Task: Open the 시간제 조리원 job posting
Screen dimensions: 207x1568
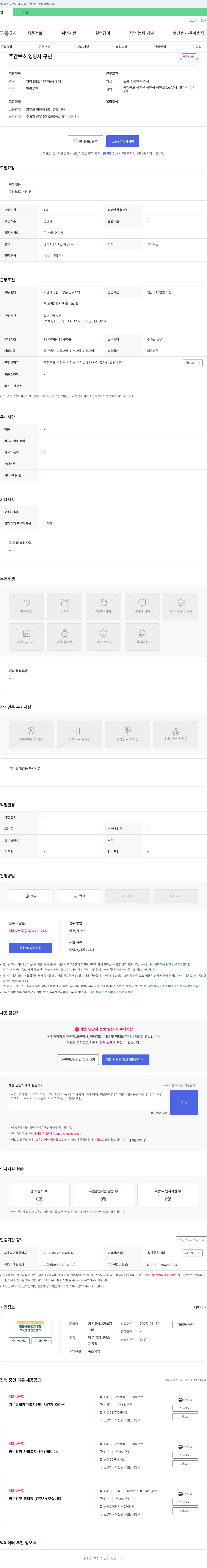Action: 36,1405
